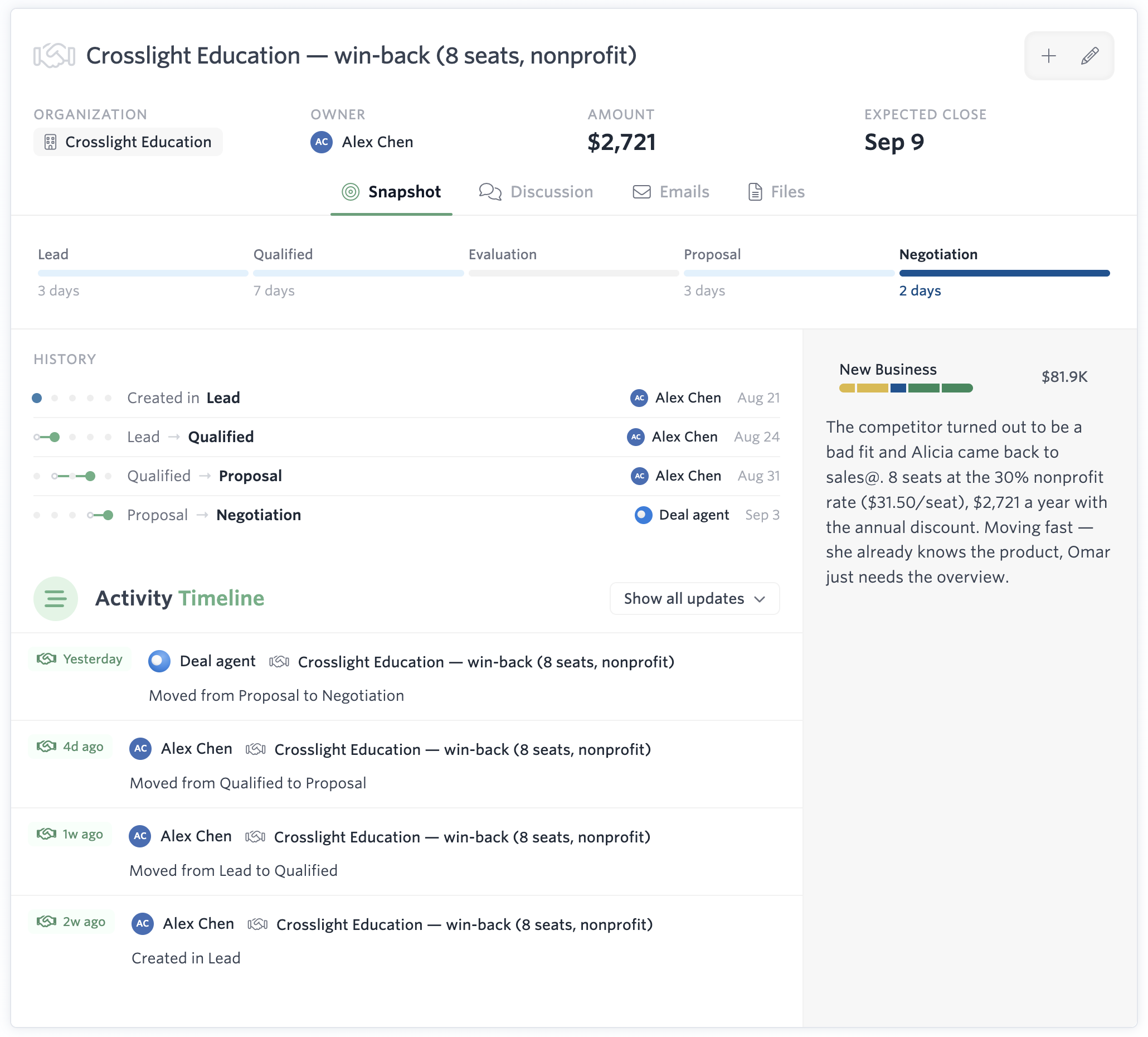Open the Crosslight Education organization chip
The image size is (1148, 1037).
pyautogui.click(x=128, y=142)
